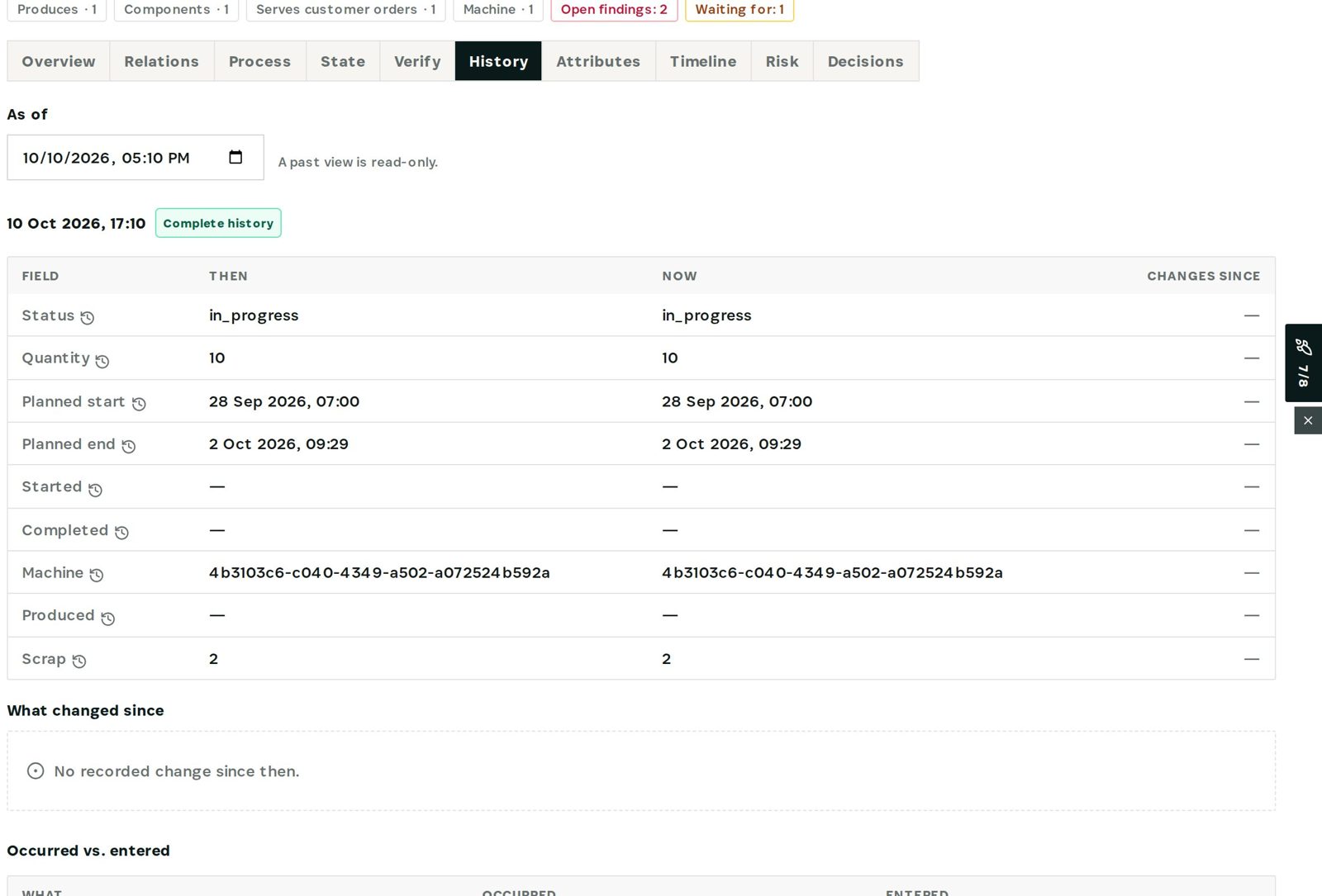Open the calendar picker in As of field
The image size is (1322, 896).
coord(235,157)
